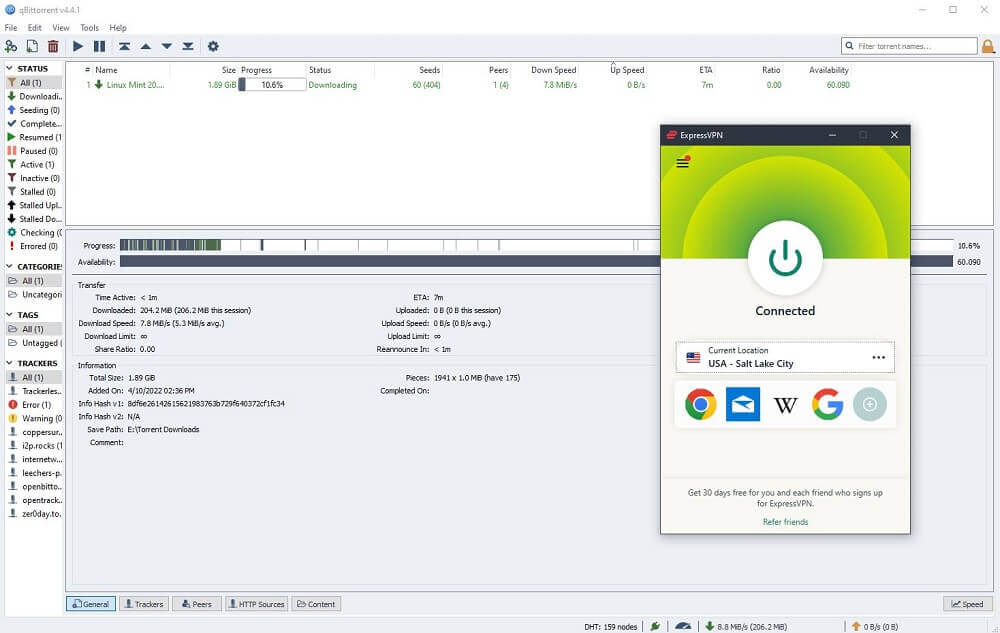The image size is (1000, 633).
Task: Click the Filter torrent names search field
Action: pos(909,46)
